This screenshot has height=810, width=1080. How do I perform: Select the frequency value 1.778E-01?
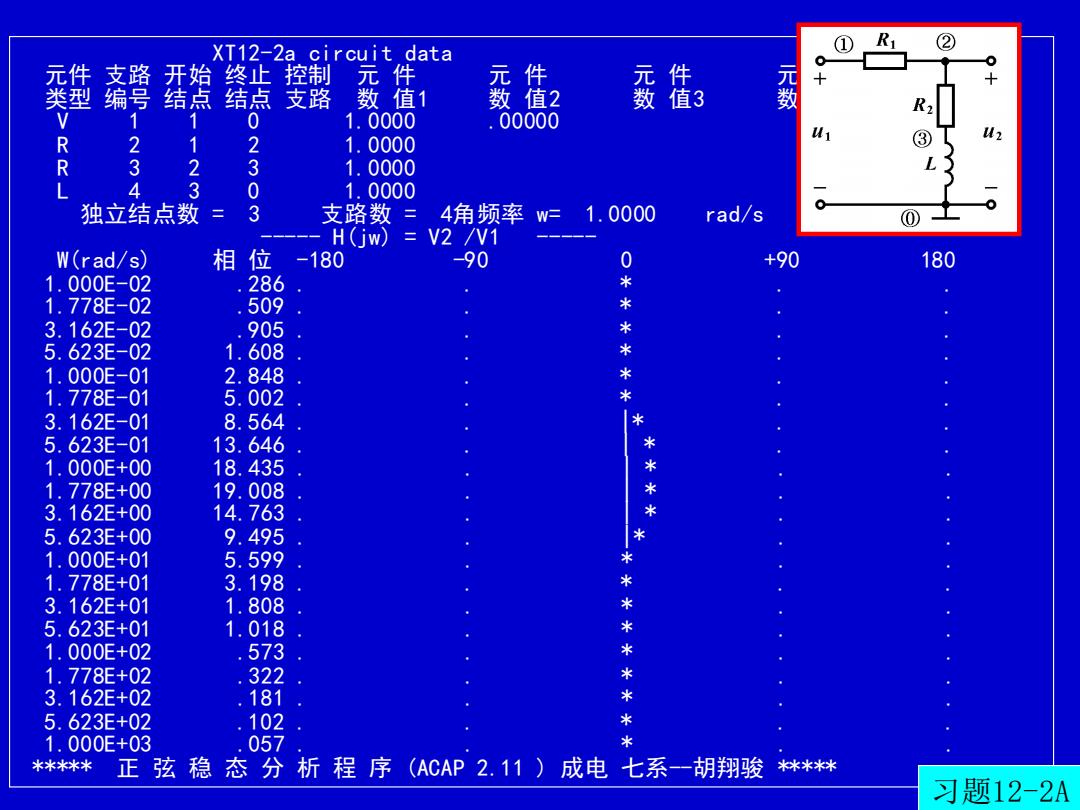pyautogui.click(x=98, y=399)
